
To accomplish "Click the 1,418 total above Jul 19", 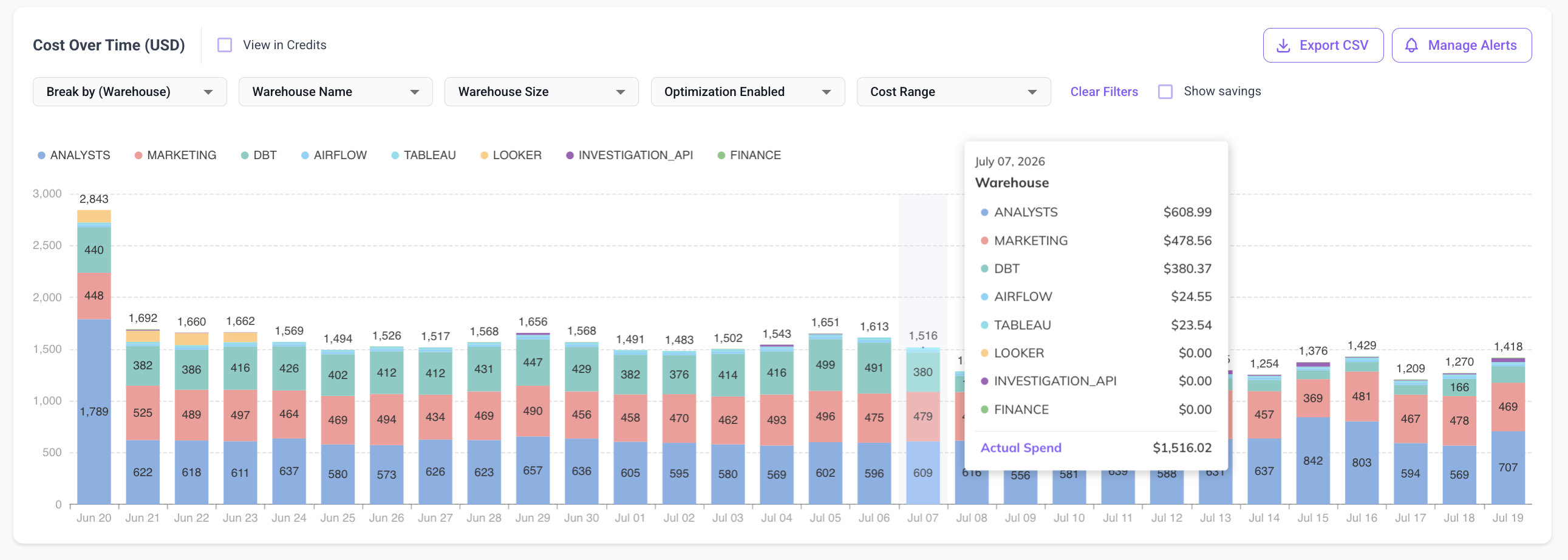I will coord(1508,347).
